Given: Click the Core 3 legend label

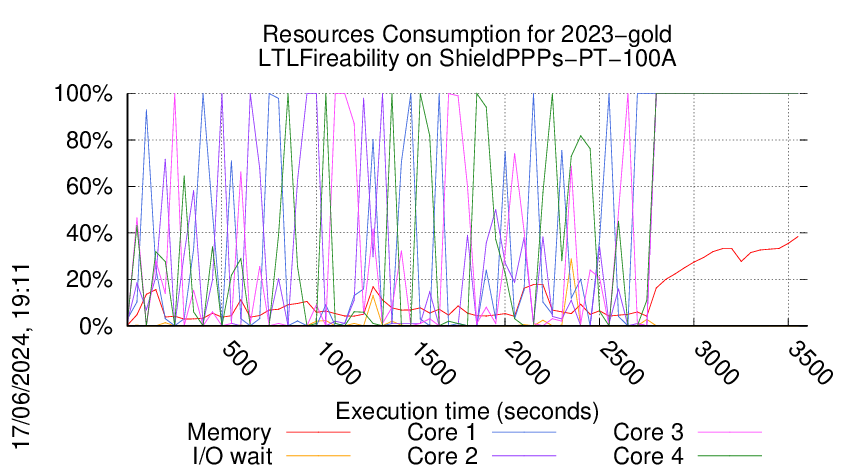Looking at the screenshot, I should [648, 433].
